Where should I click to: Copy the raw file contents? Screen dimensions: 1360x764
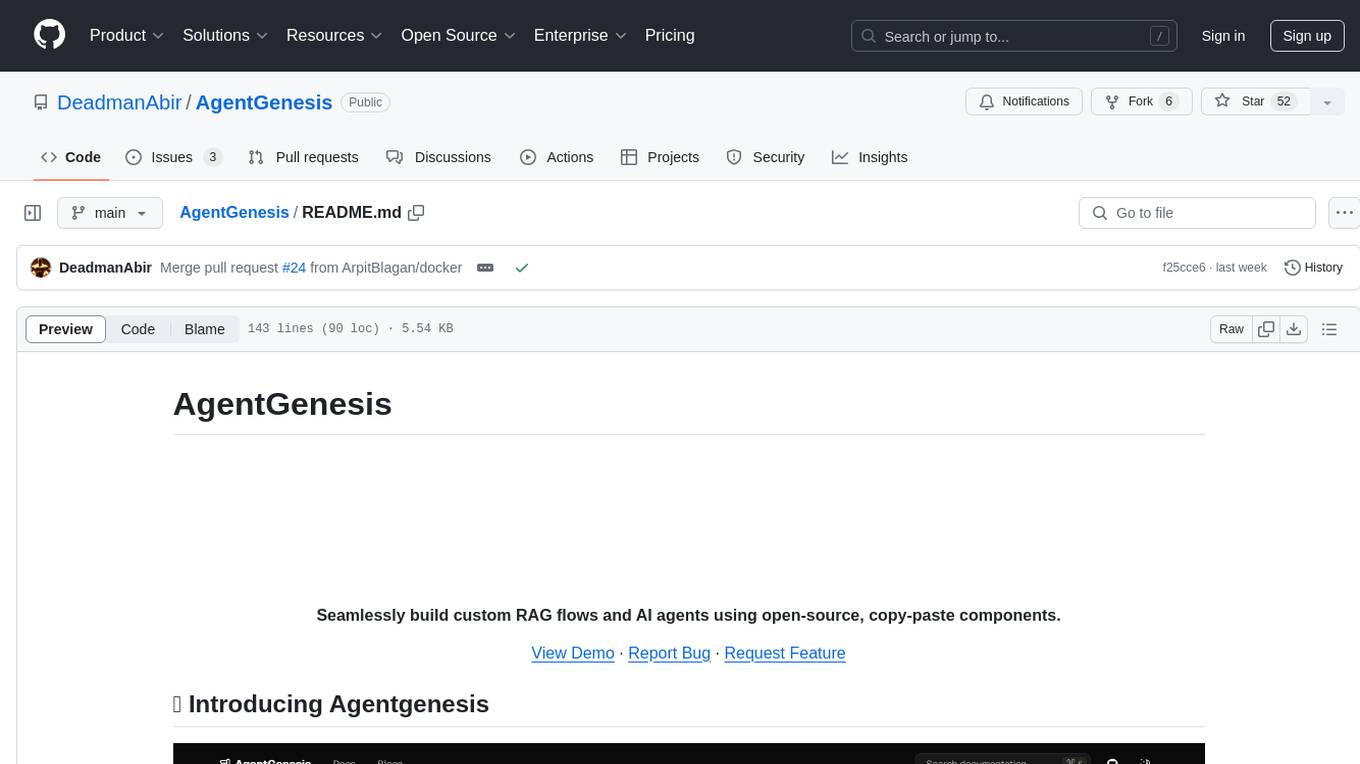coord(1266,329)
